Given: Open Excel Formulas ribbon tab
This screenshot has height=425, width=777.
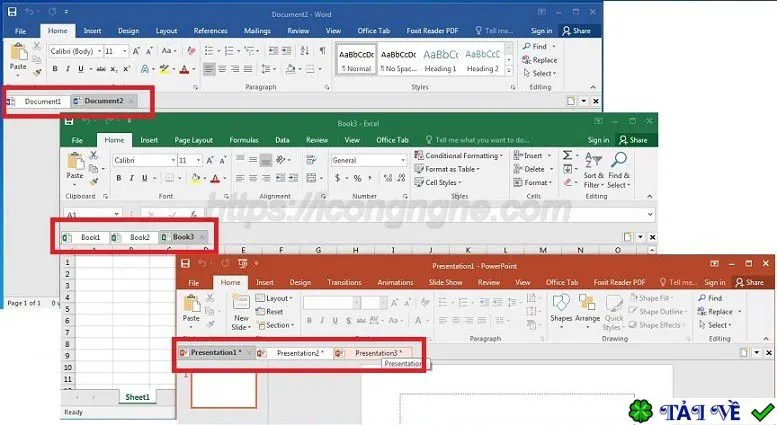Looking at the screenshot, I should (x=244, y=140).
